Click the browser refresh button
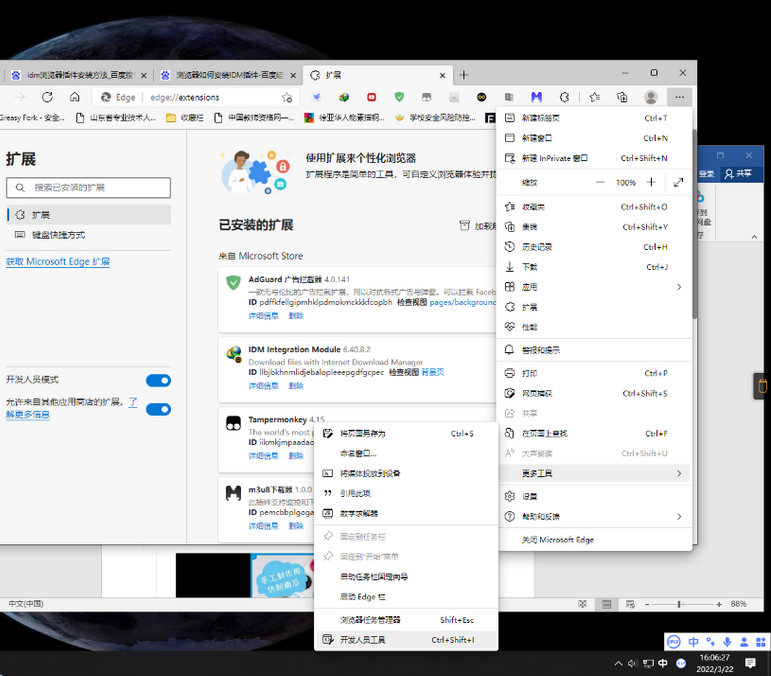Viewport: 771px width, 676px height. click(47, 97)
